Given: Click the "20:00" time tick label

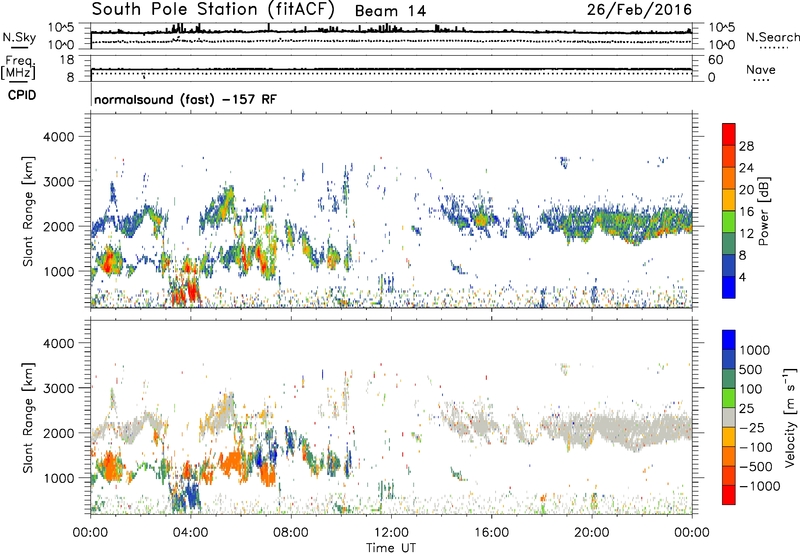Looking at the screenshot, I should [x=591, y=533].
